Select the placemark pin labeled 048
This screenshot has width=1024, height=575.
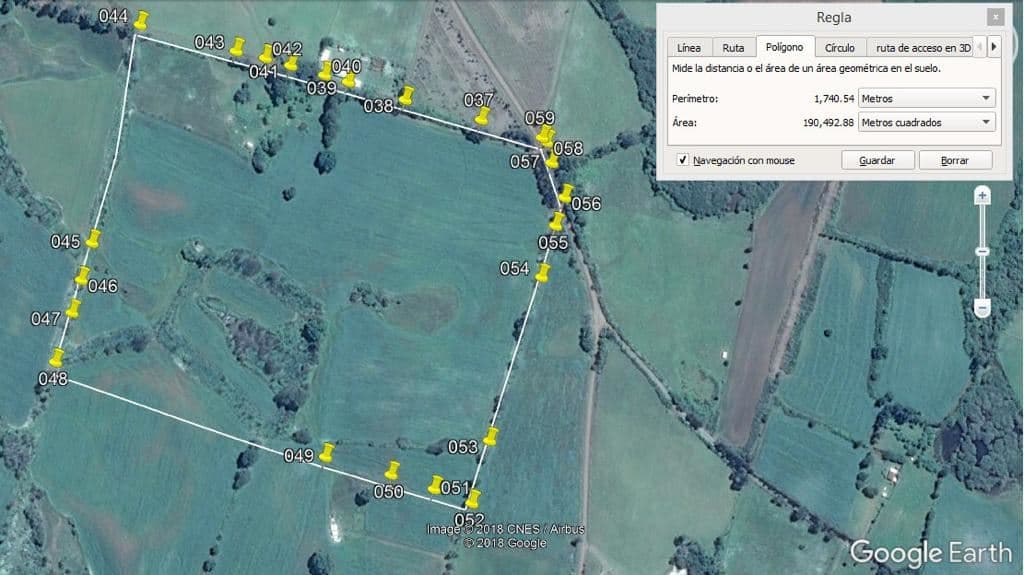57,356
